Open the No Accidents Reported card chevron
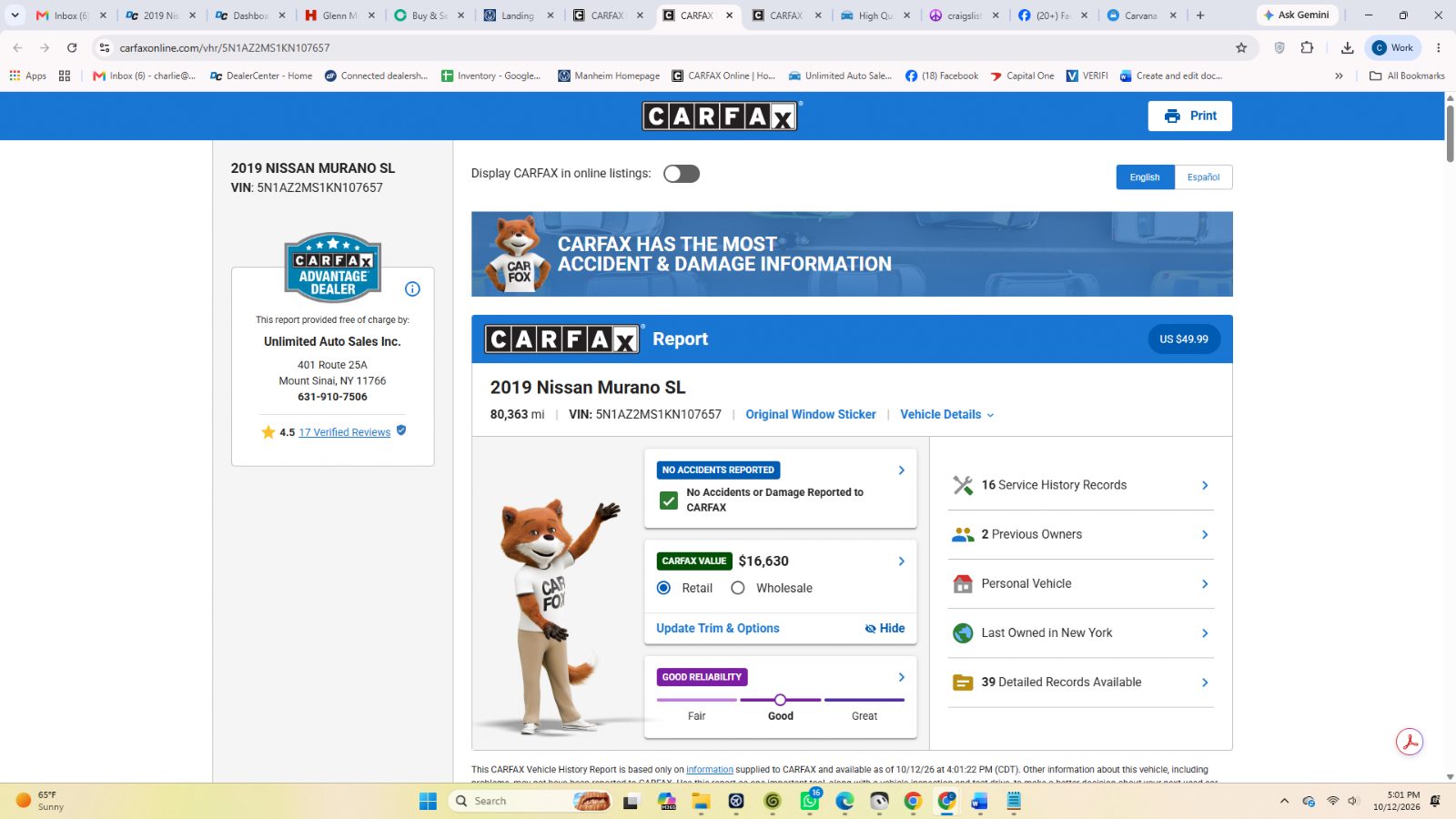The width and height of the screenshot is (1456, 819). (x=901, y=470)
